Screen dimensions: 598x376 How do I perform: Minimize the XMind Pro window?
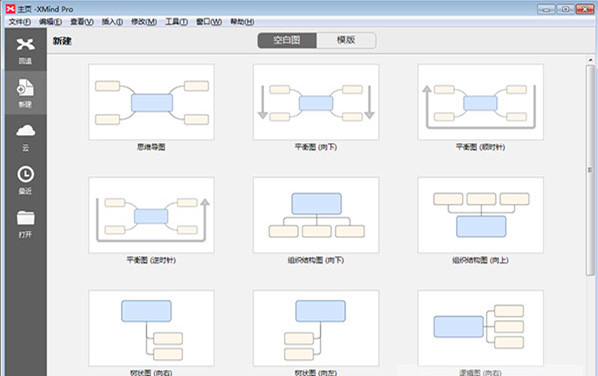(x=546, y=9)
